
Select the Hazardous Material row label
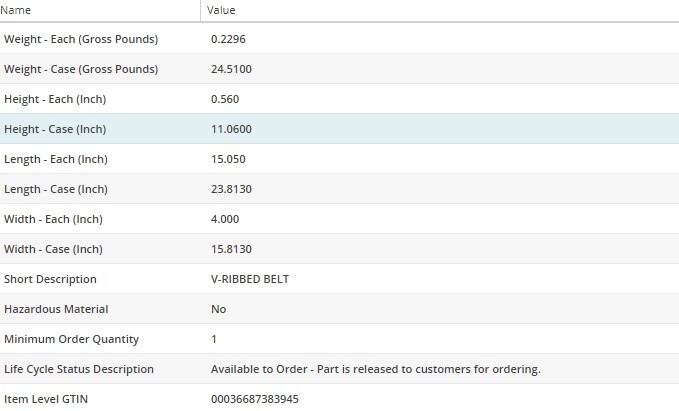pyautogui.click(x=56, y=309)
